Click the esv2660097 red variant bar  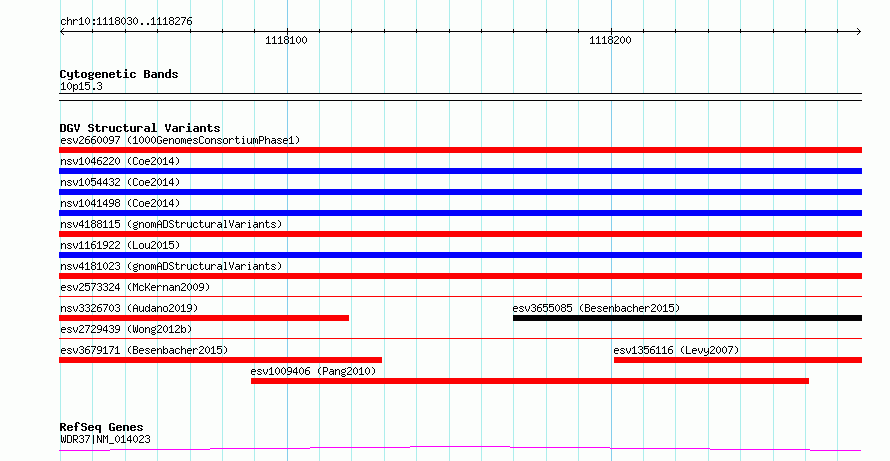[x=460, y=150]
